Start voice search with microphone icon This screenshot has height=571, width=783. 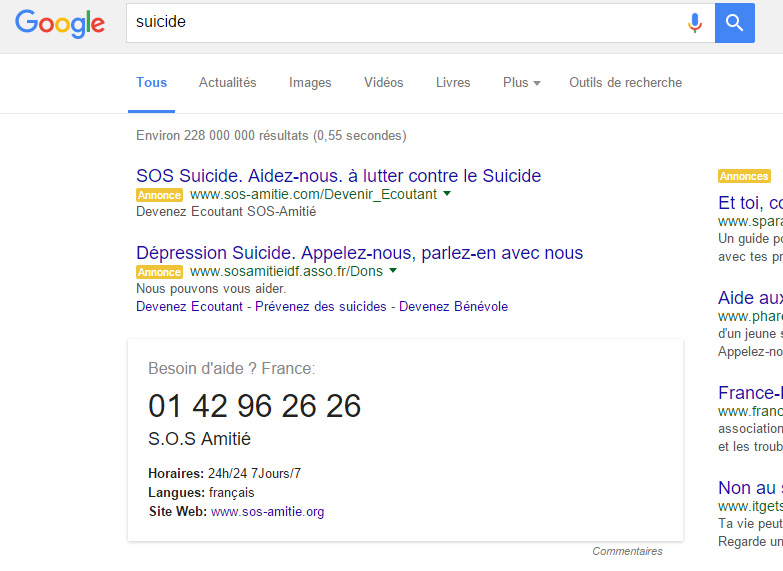click(695, 22)
